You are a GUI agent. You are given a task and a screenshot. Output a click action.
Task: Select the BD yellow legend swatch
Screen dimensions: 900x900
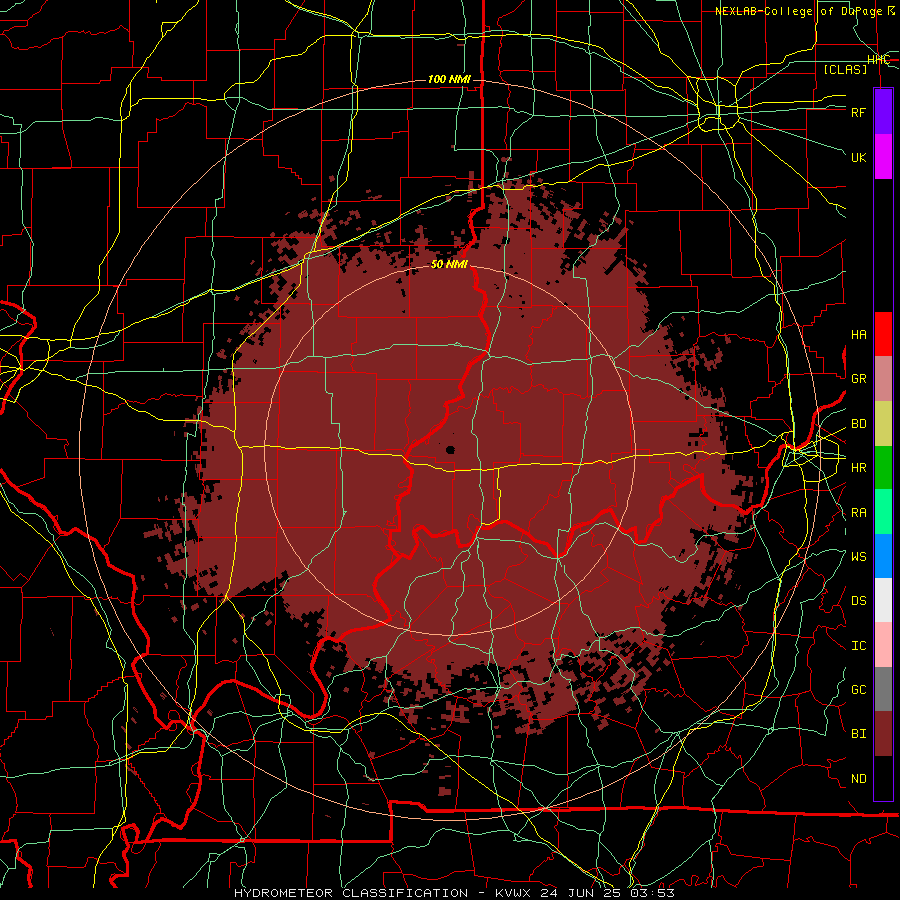click(883, 423)
